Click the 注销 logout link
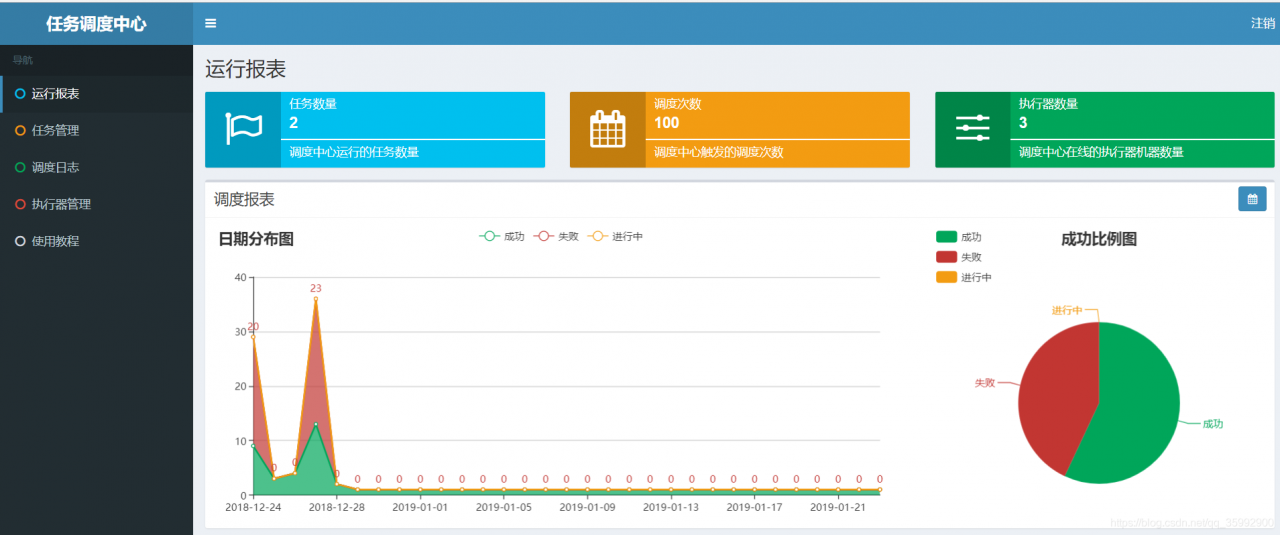This screenshot has width=1280, height=535. coord(1262,23)
